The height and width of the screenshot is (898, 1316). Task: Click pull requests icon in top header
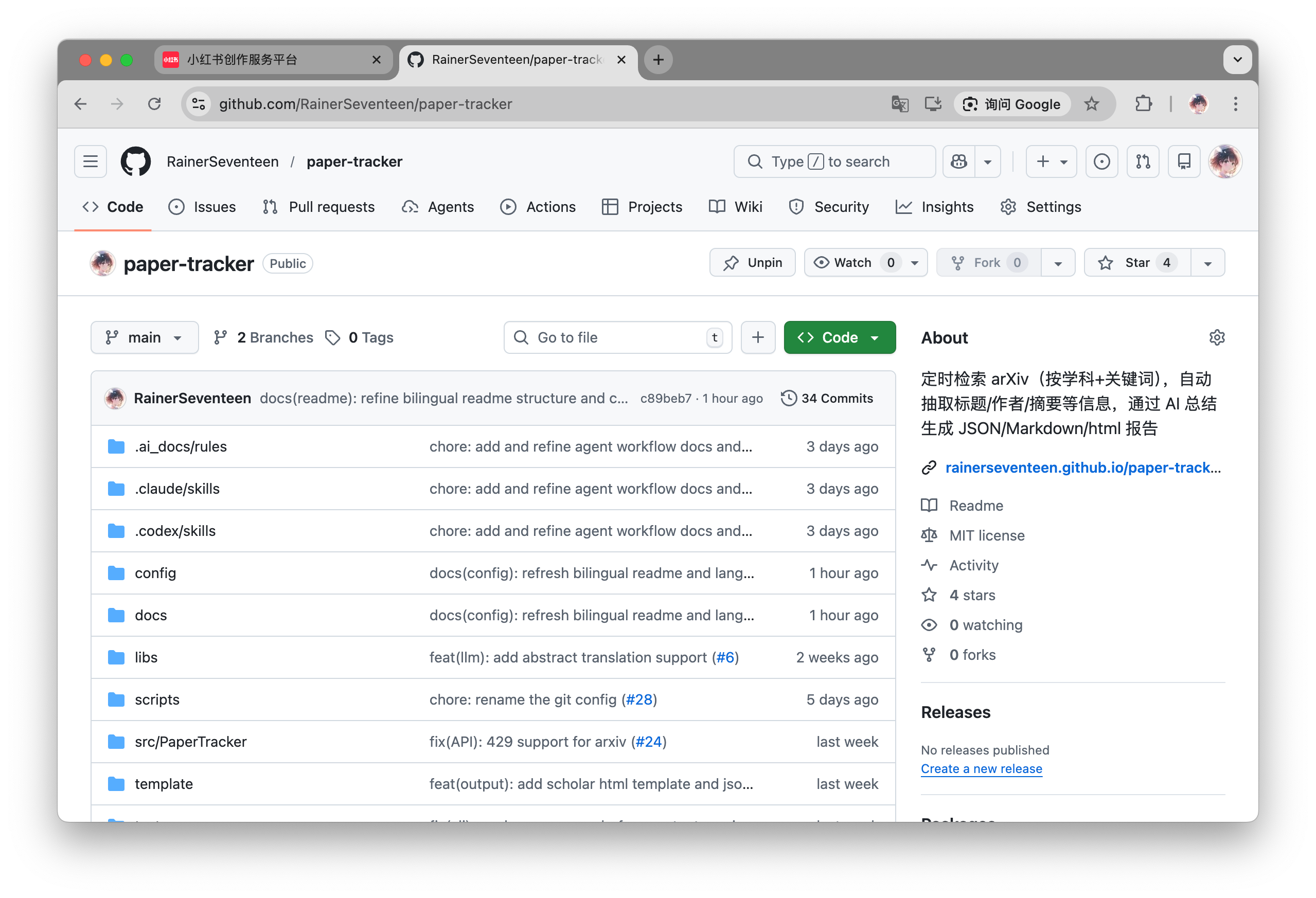pos(1143,161)
